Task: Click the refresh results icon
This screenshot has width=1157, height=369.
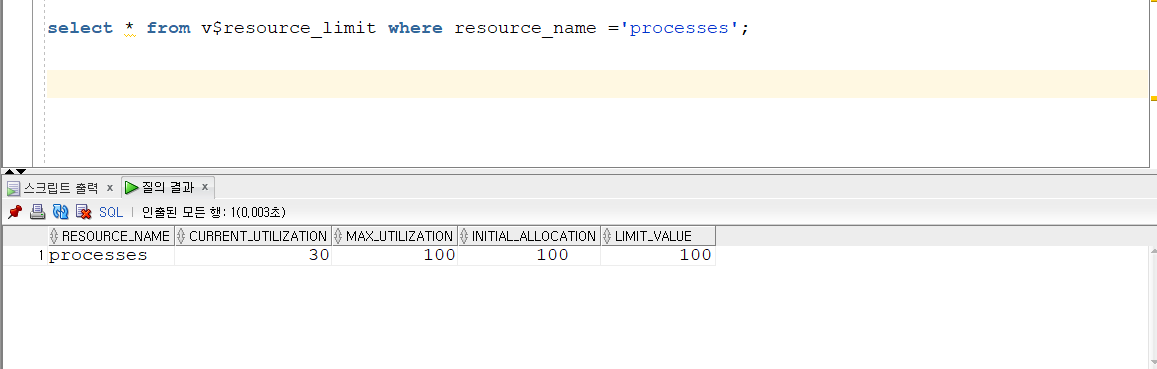Action: 61,213
